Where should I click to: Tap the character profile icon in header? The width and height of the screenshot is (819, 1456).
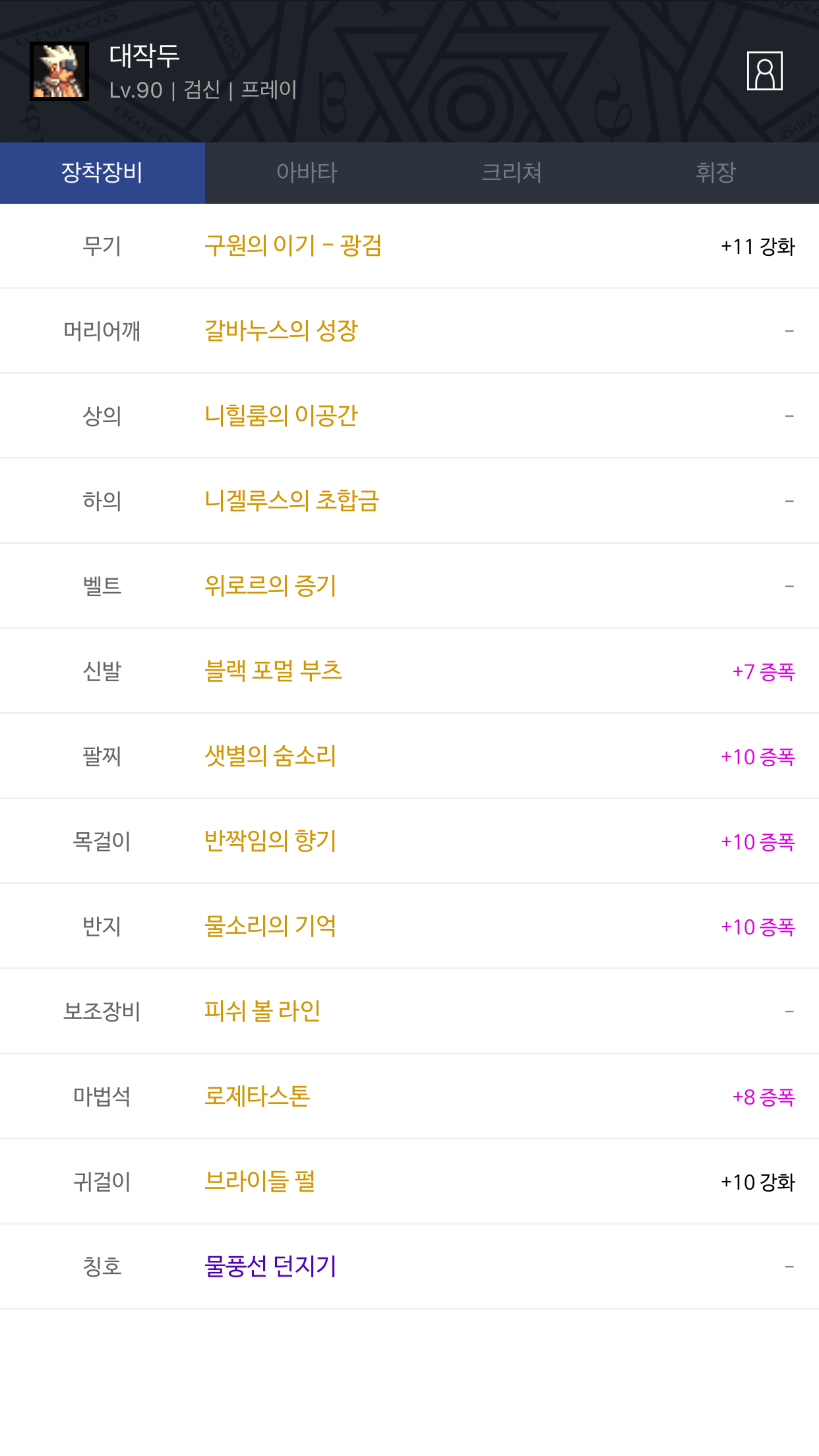764,71
